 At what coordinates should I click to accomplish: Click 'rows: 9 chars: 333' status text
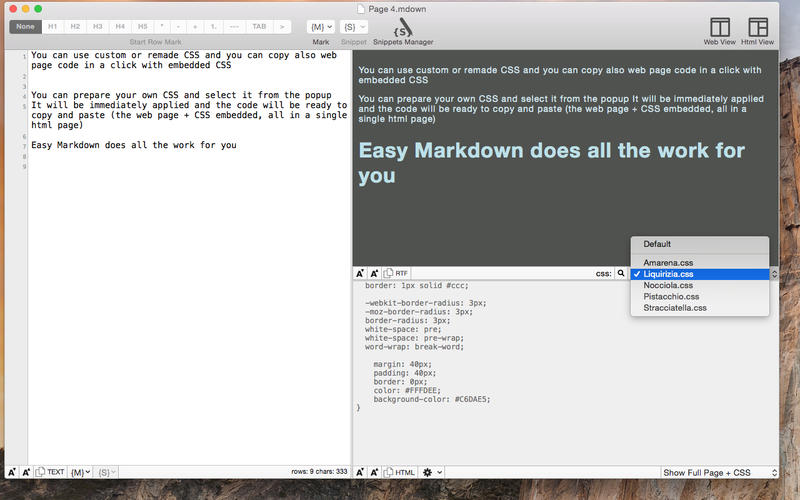tap(319, 472)
